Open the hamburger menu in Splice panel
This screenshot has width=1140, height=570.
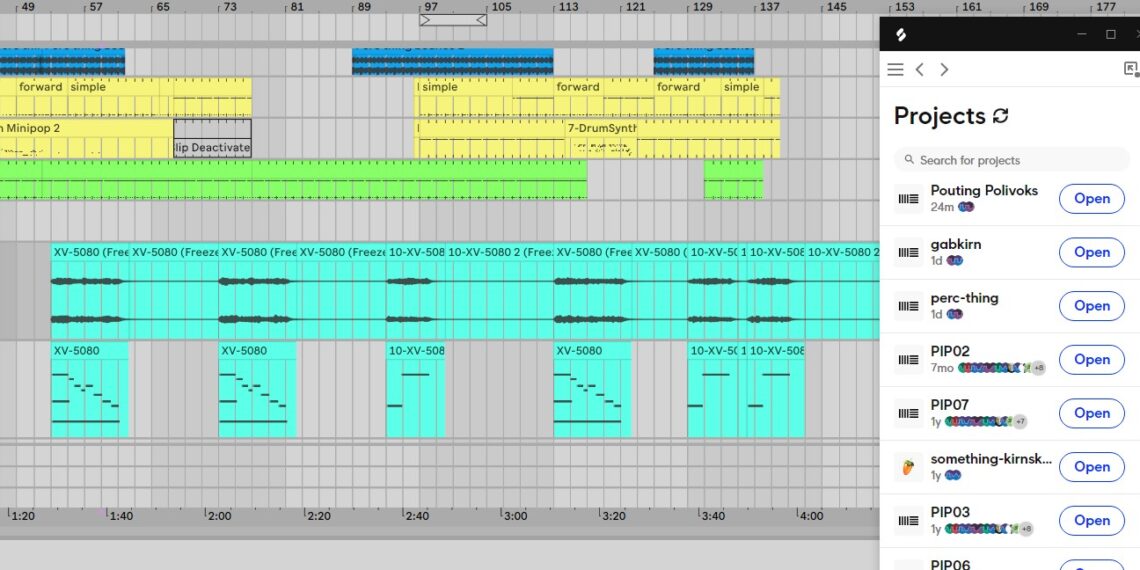[x=896, y=69]
